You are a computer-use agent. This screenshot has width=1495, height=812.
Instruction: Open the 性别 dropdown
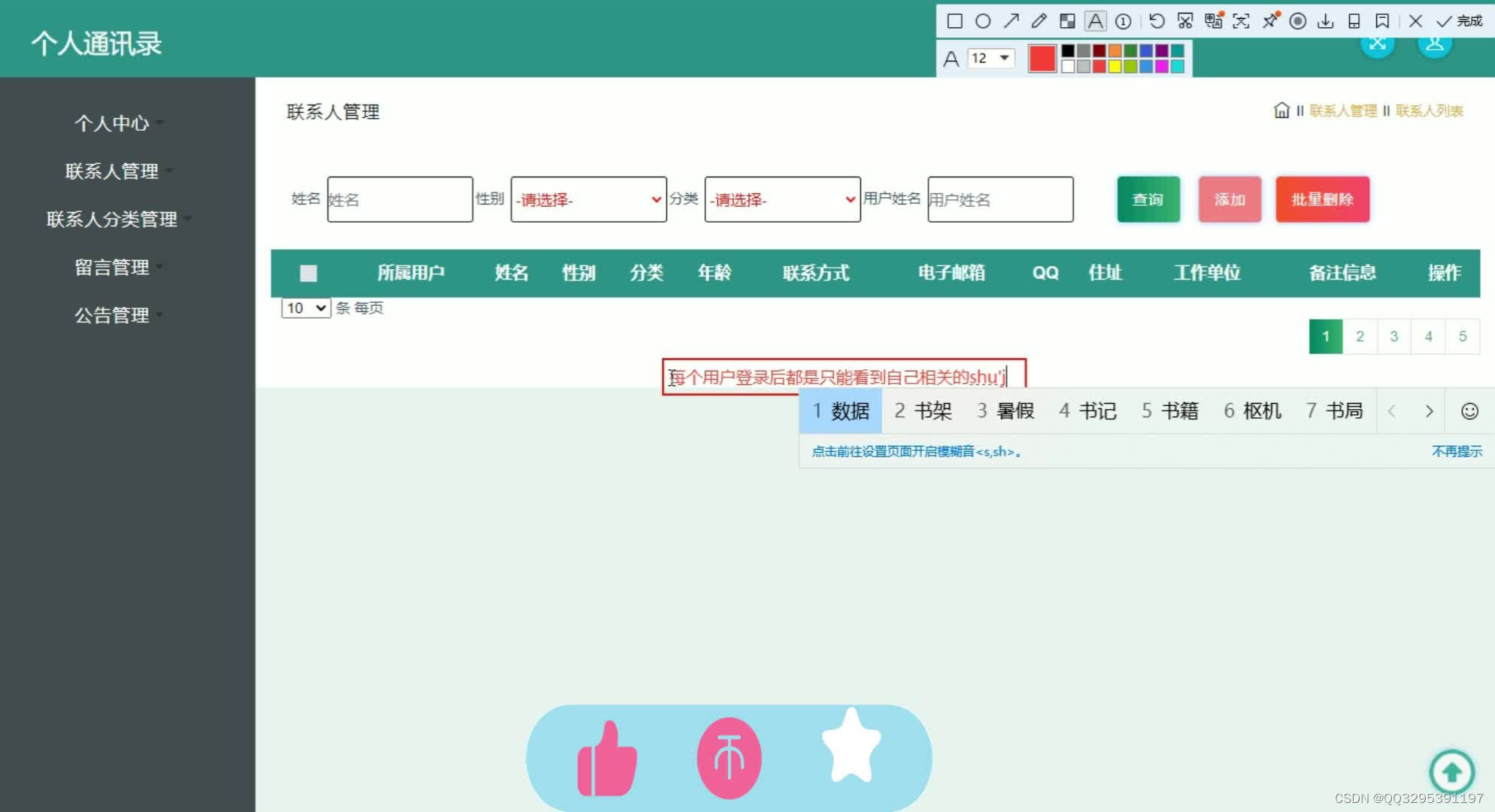pos(588,199)
